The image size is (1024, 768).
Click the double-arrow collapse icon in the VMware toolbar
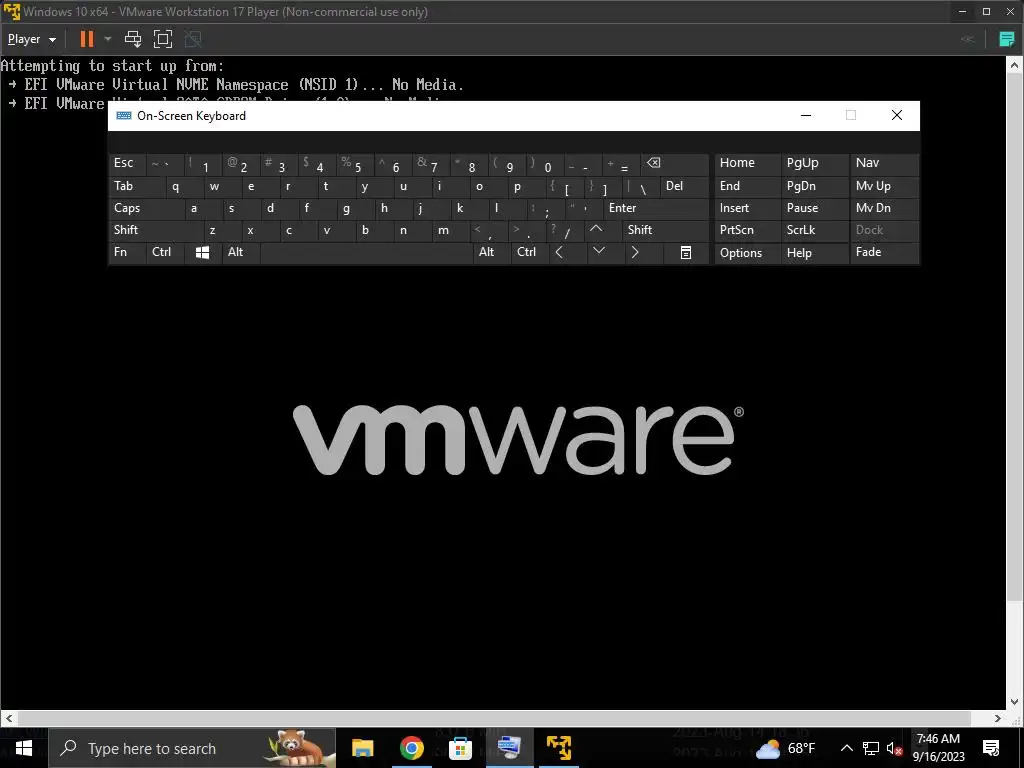967,39
